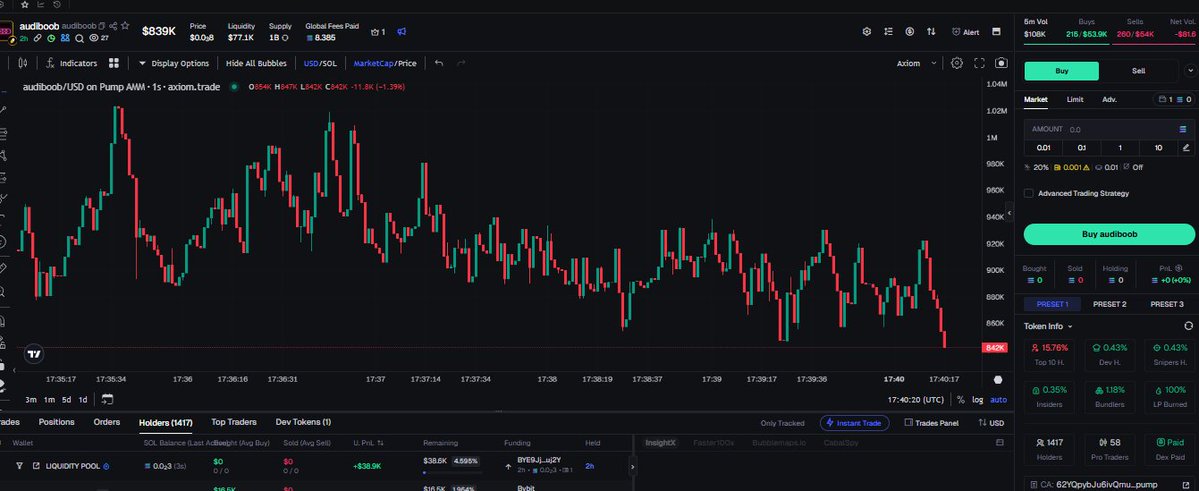This screenshot has width=1199, height=491.
Task: Select the 3m timeframe
Action: point(31,399)
